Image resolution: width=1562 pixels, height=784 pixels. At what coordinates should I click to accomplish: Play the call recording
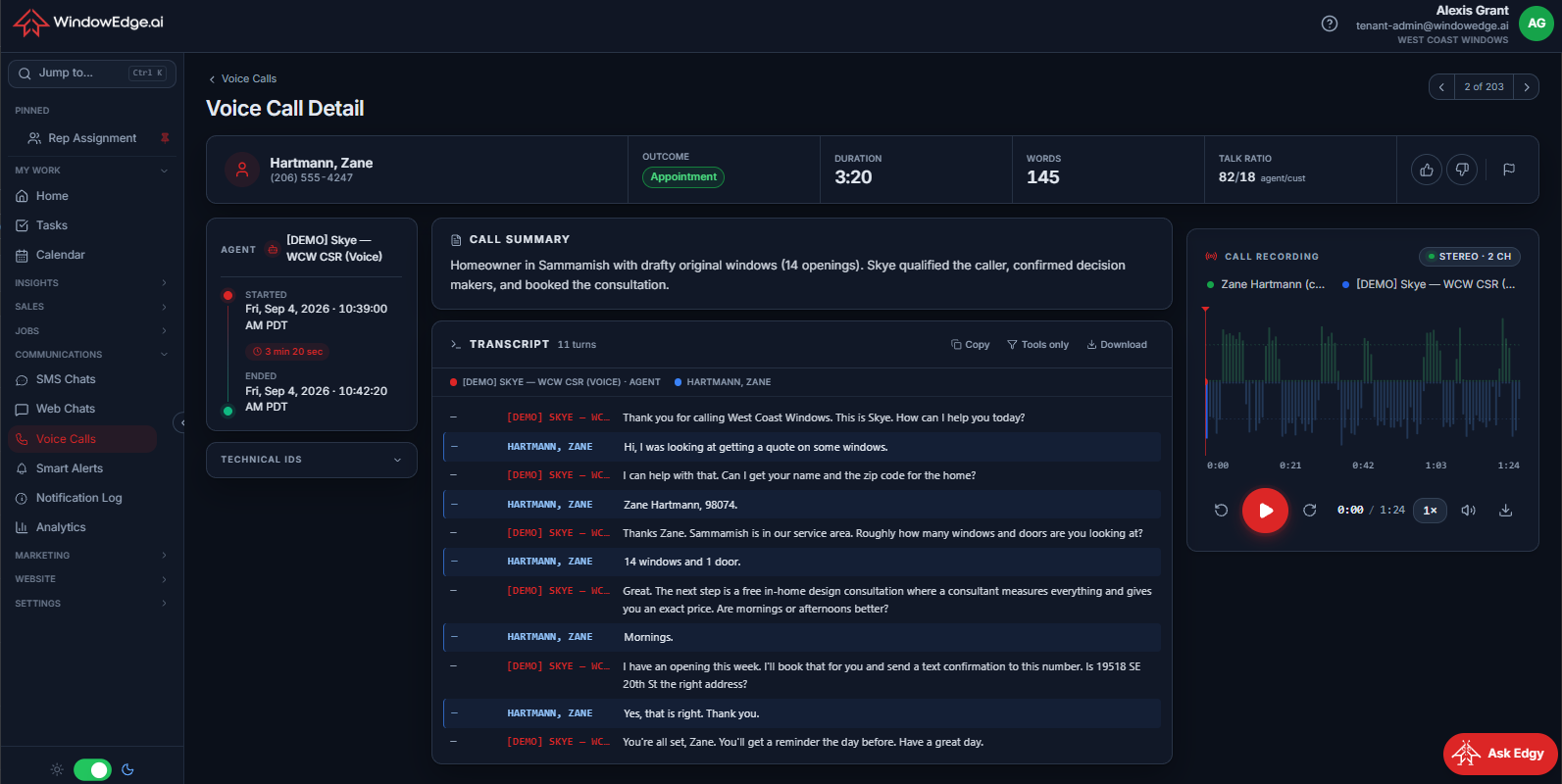click(1265, 511)
